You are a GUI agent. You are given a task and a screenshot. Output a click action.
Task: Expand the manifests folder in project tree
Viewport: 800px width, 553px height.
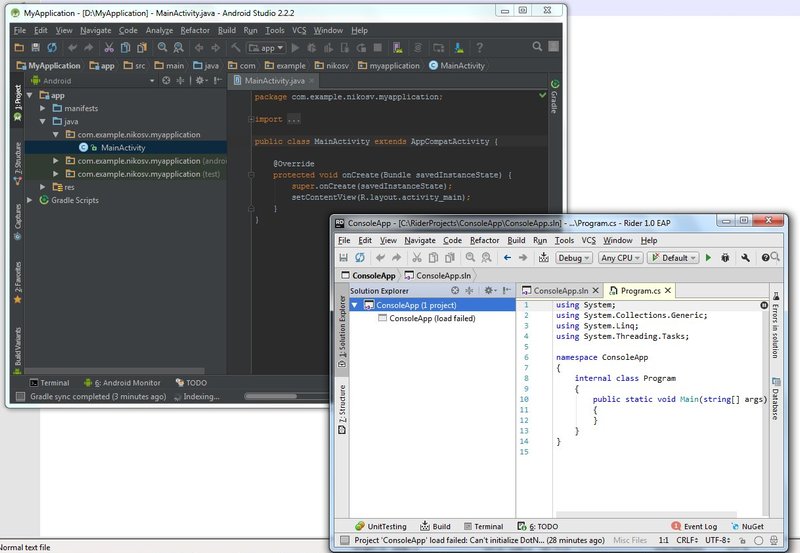tap(43, 108)
